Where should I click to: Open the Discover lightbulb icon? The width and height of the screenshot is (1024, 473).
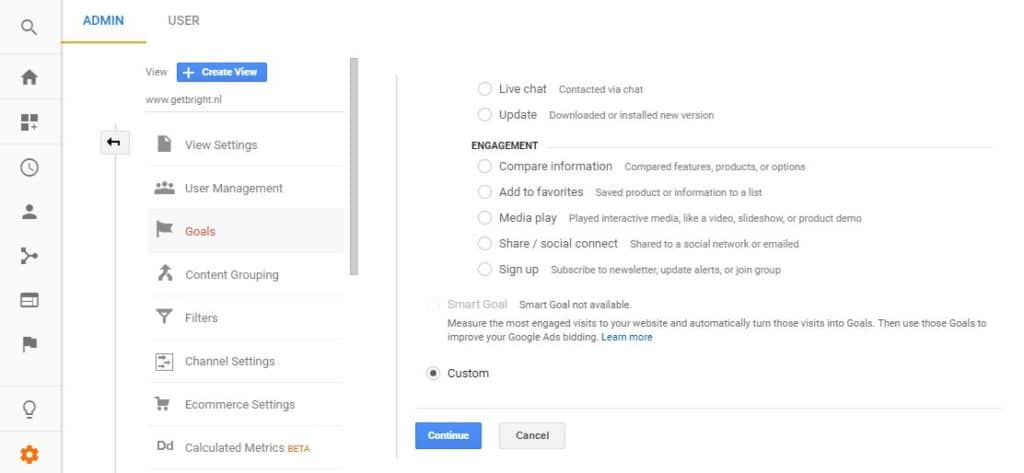click(x=29, y=408)
